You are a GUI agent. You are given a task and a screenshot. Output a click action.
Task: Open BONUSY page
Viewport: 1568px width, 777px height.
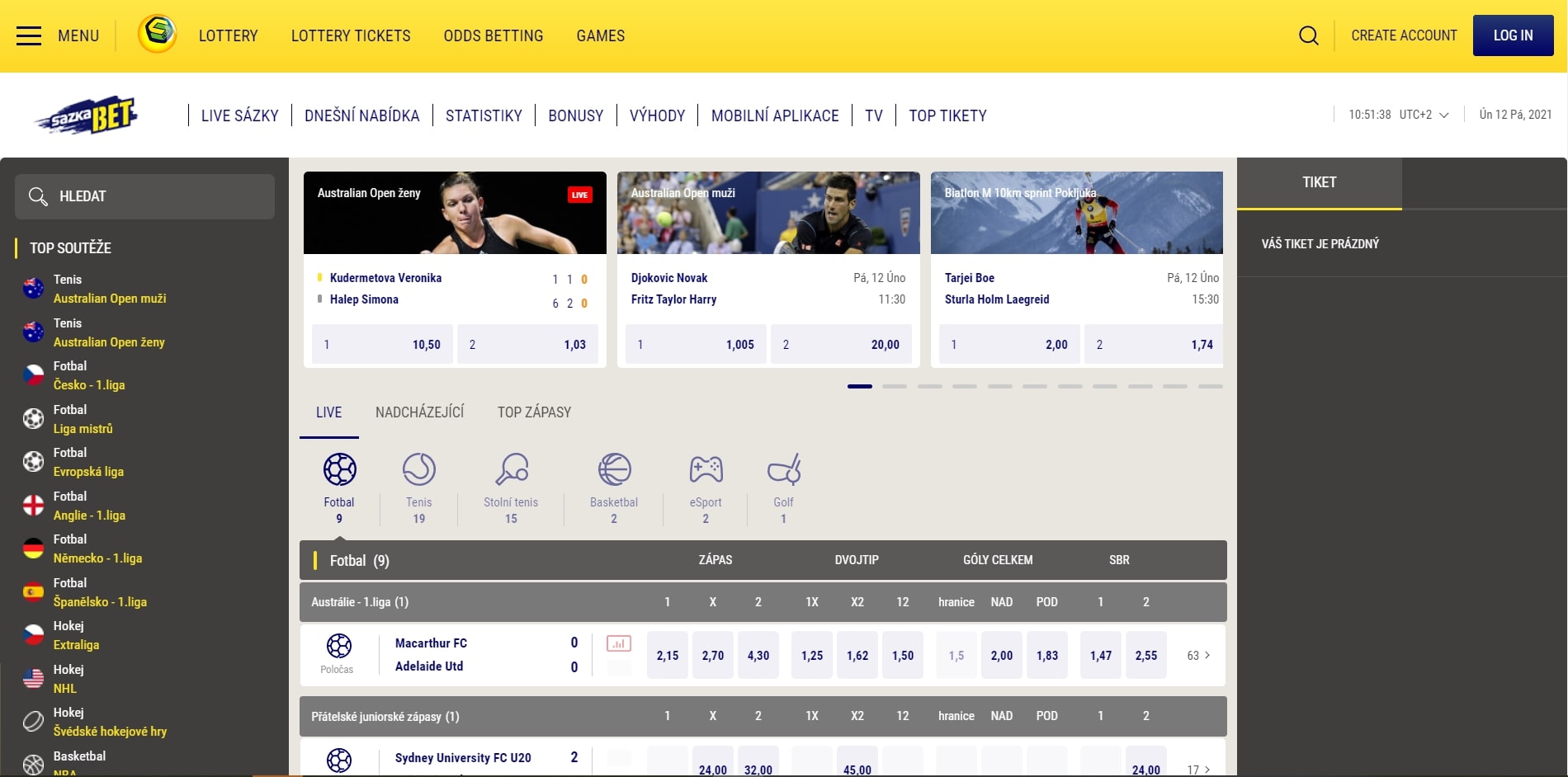[x=576, y=115]
